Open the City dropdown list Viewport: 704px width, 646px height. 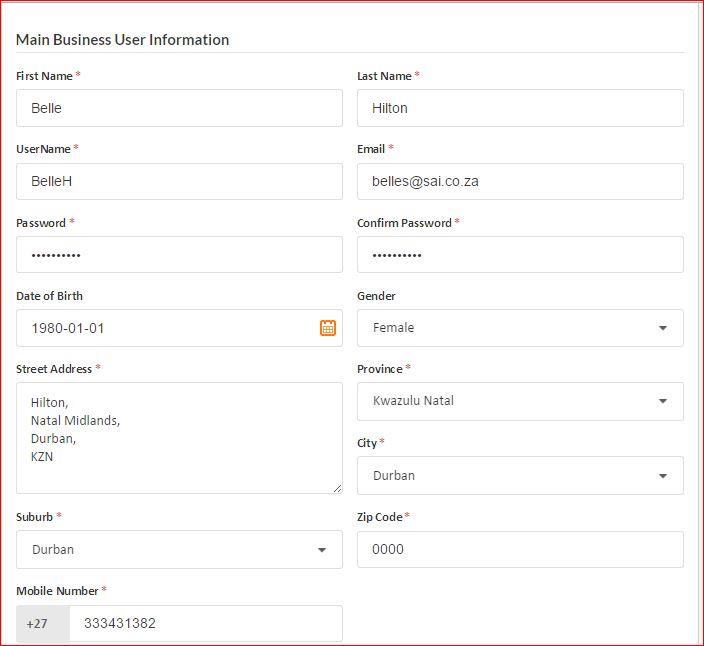(520, 476)
